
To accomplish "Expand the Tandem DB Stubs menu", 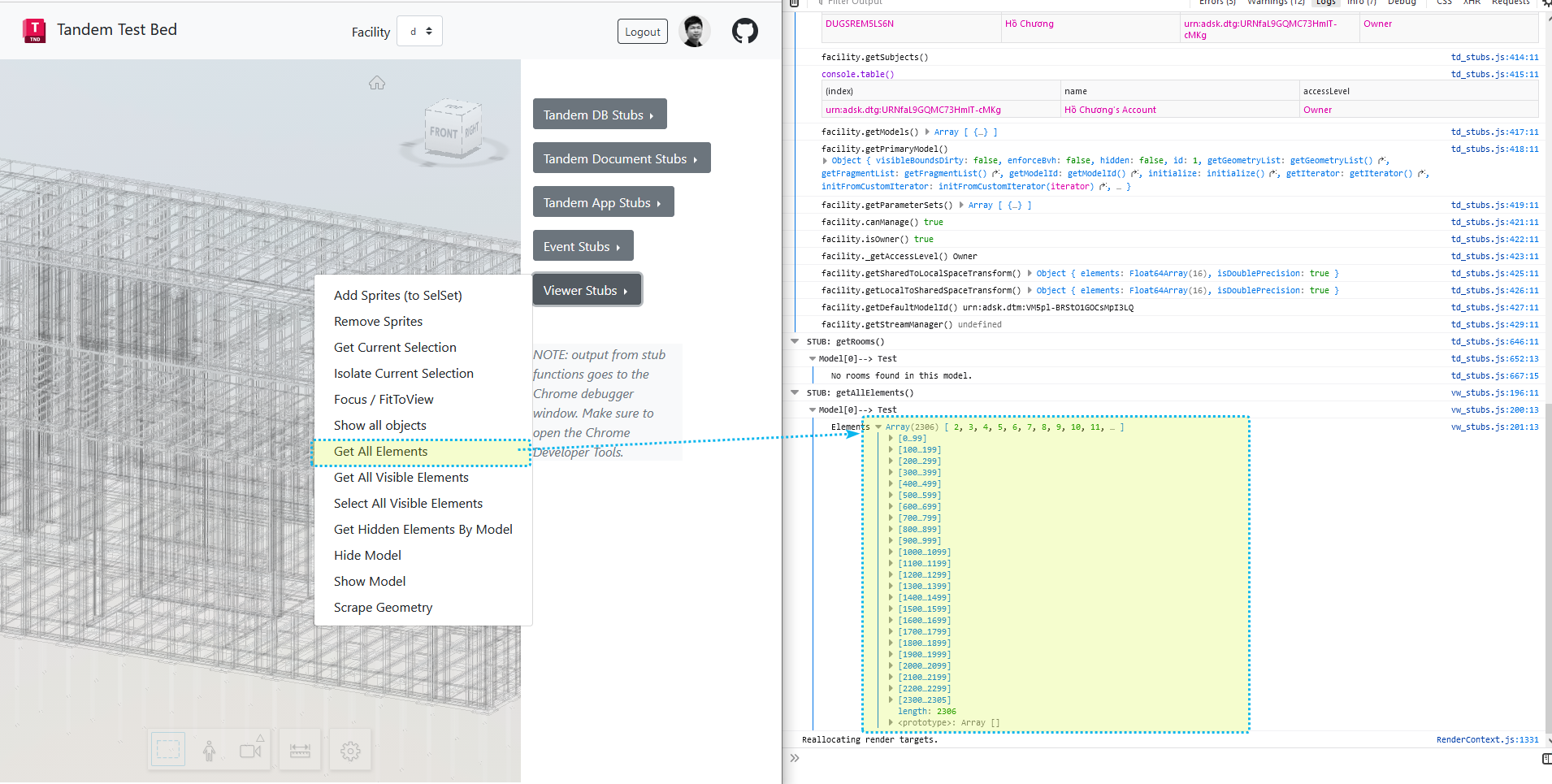I will pos(599,115).
